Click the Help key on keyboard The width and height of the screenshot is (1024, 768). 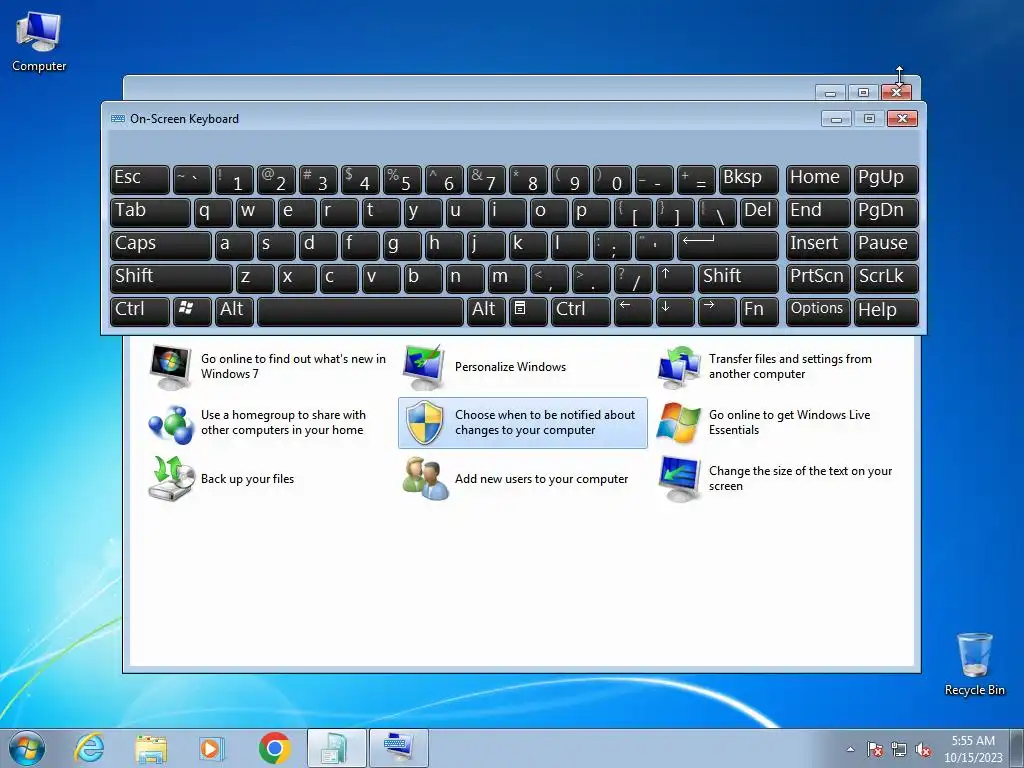(886, 310)
